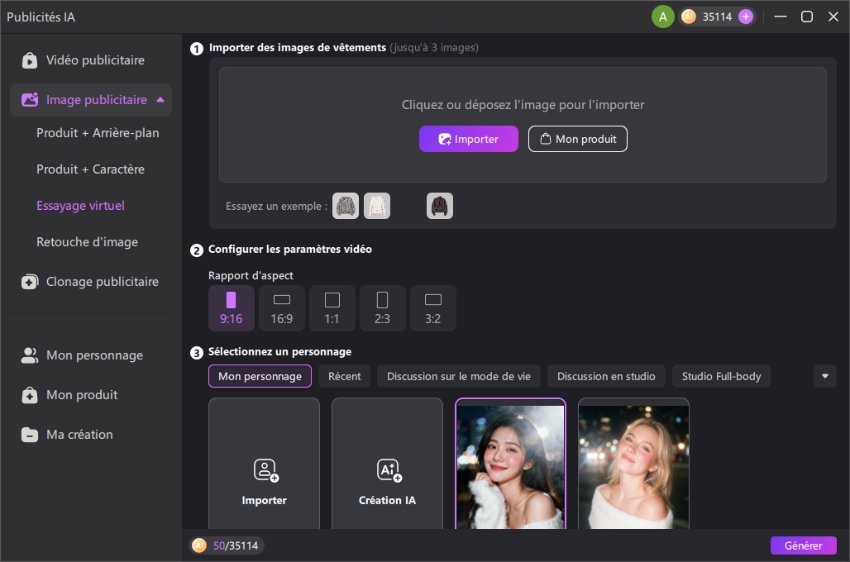Click the Mon personnage people icon
The width and height of the screenshot is (850, 562).
click(x=29, y=356)
